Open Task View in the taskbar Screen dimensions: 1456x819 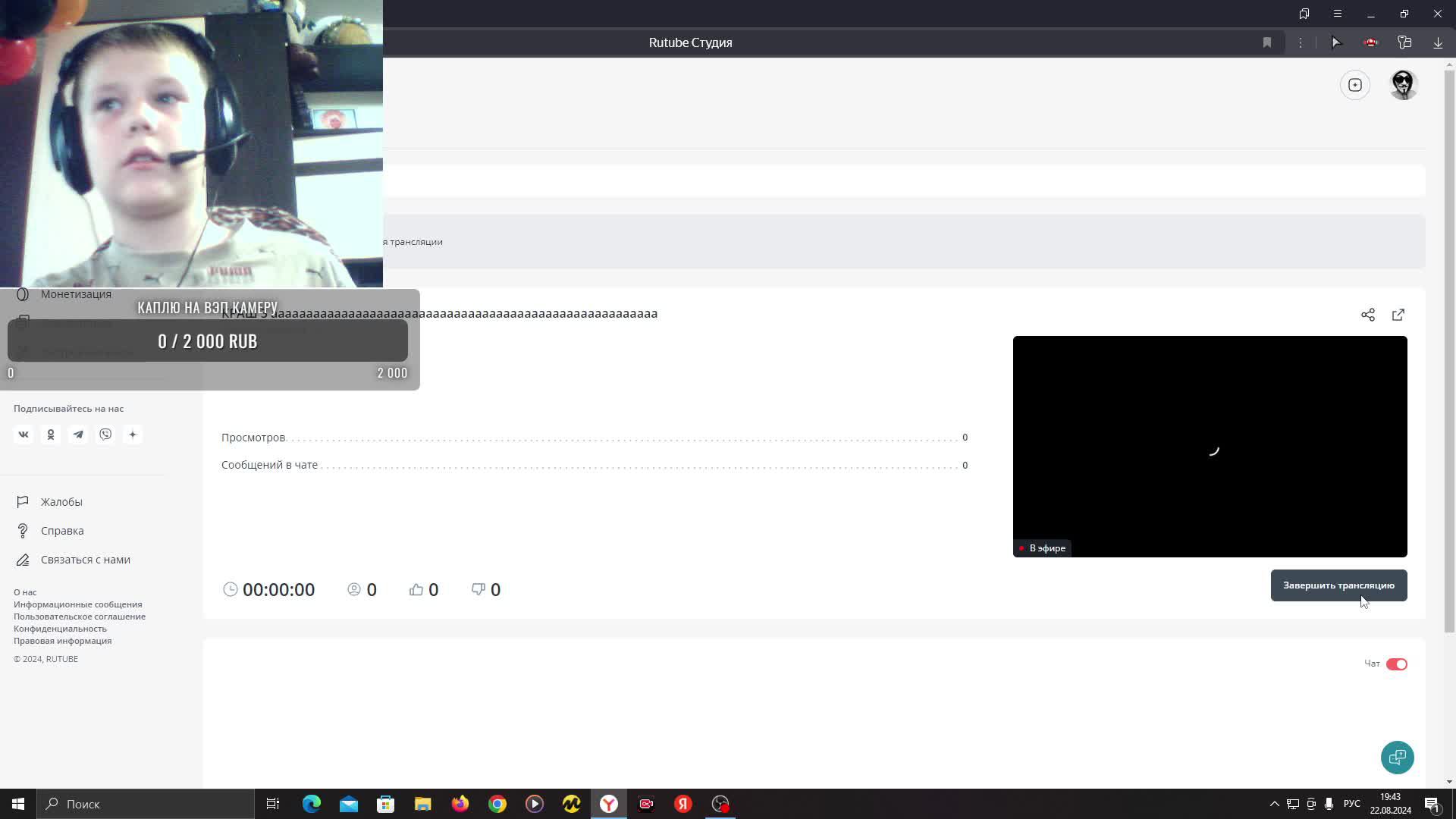273,804
